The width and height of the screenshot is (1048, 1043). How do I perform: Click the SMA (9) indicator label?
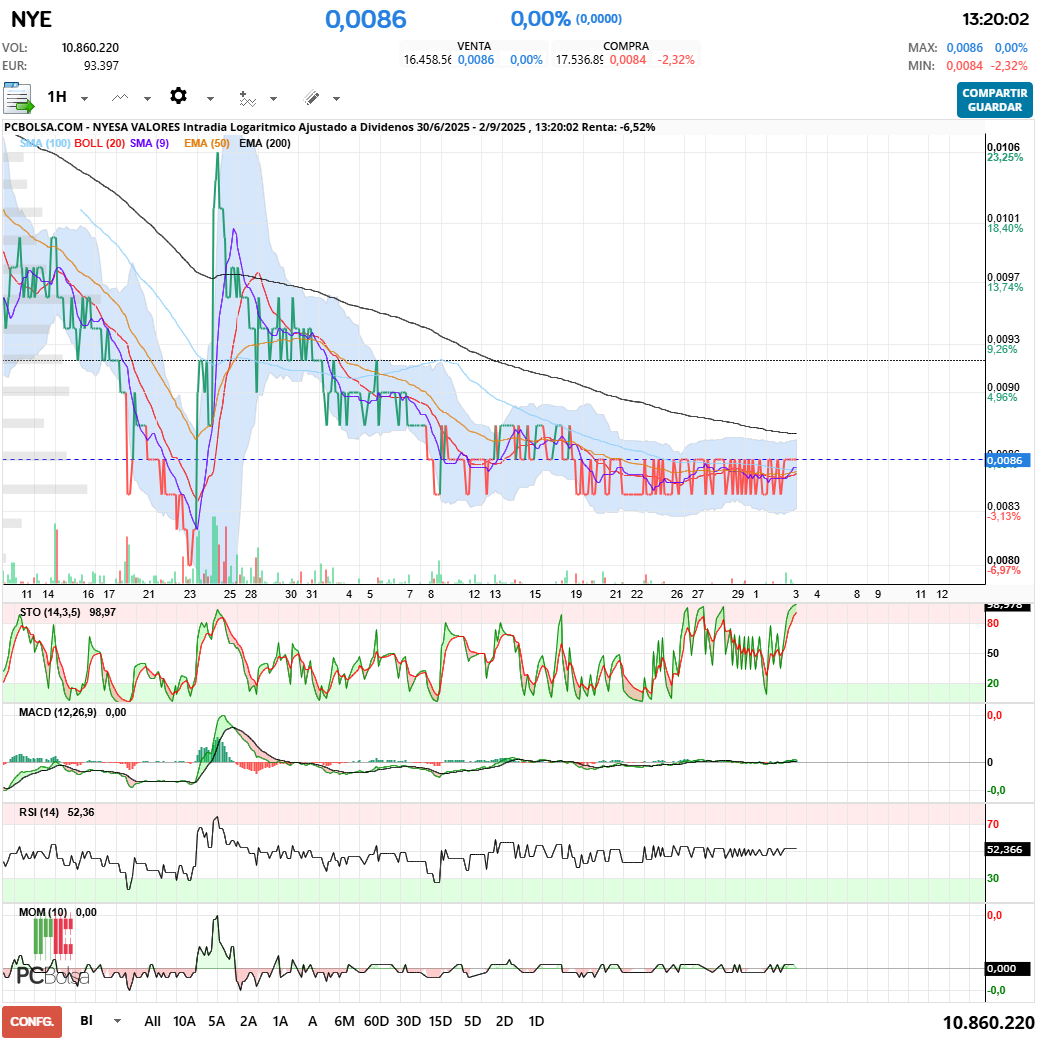[x=149, y=143]
